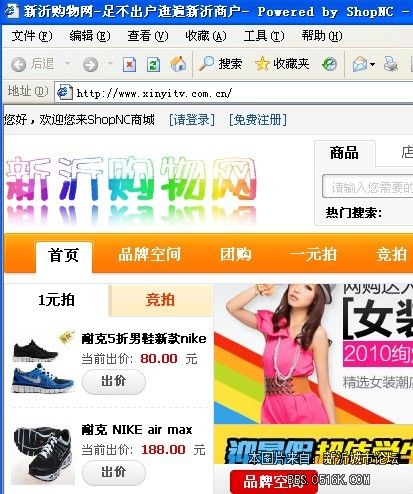Image resolution: width=413 pixels, height=494 pixels.
Task: Switch to the 1元拍 listing tab
Action: click(x=56, y=300)
